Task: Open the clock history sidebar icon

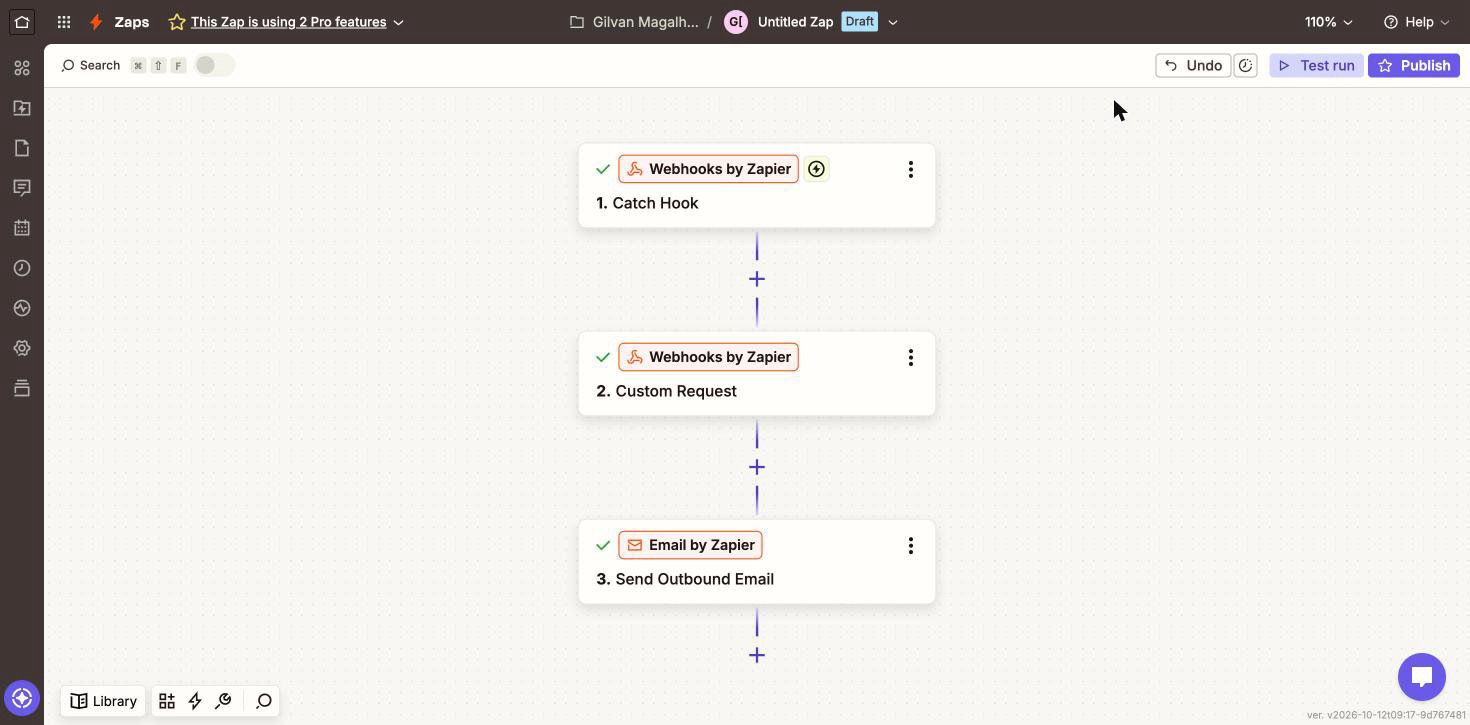Action: pyautogui.click(x=22, y=268)
